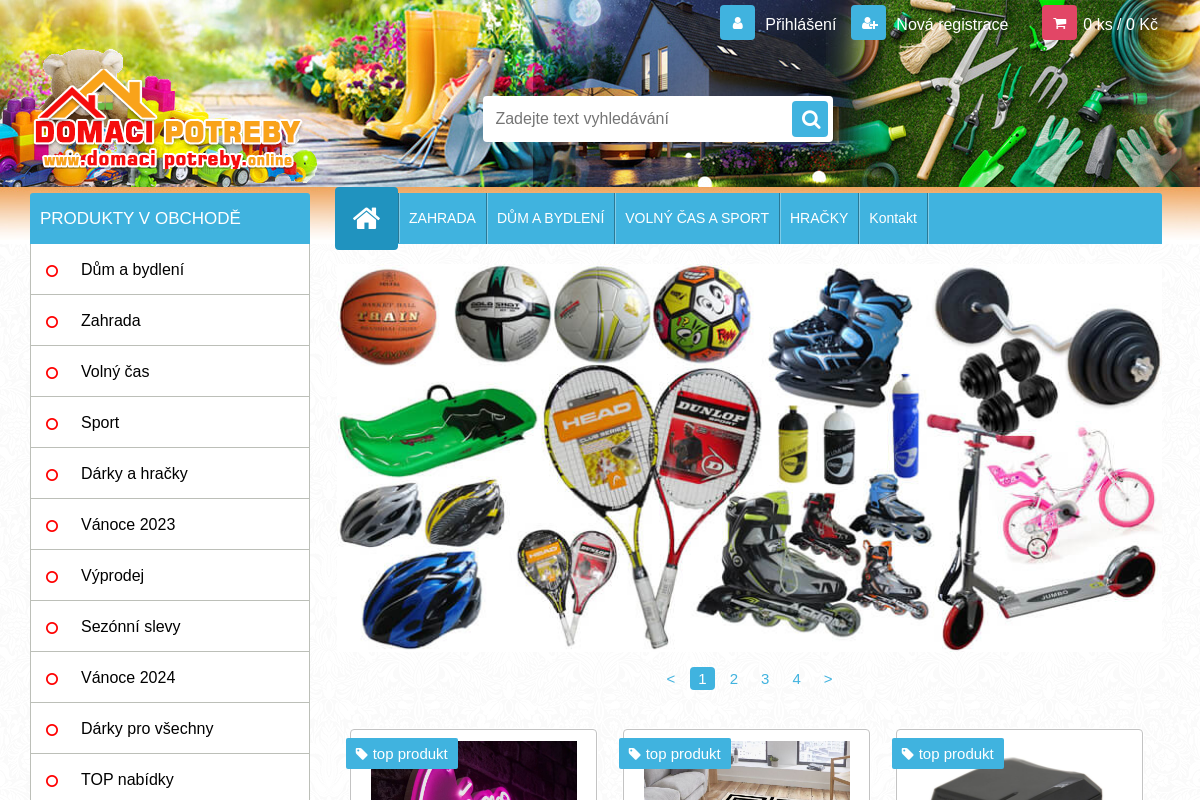Click the Nová registrace user-plus icon

coord(867,22)
